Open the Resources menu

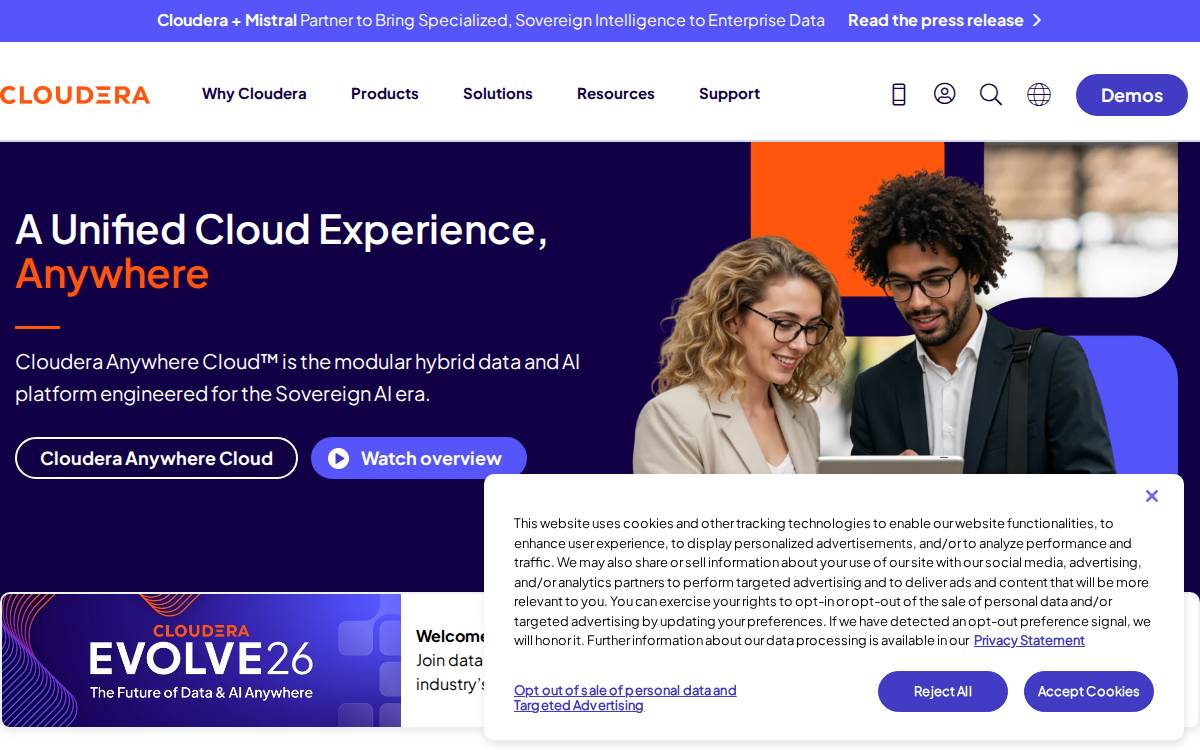[616, 94]
